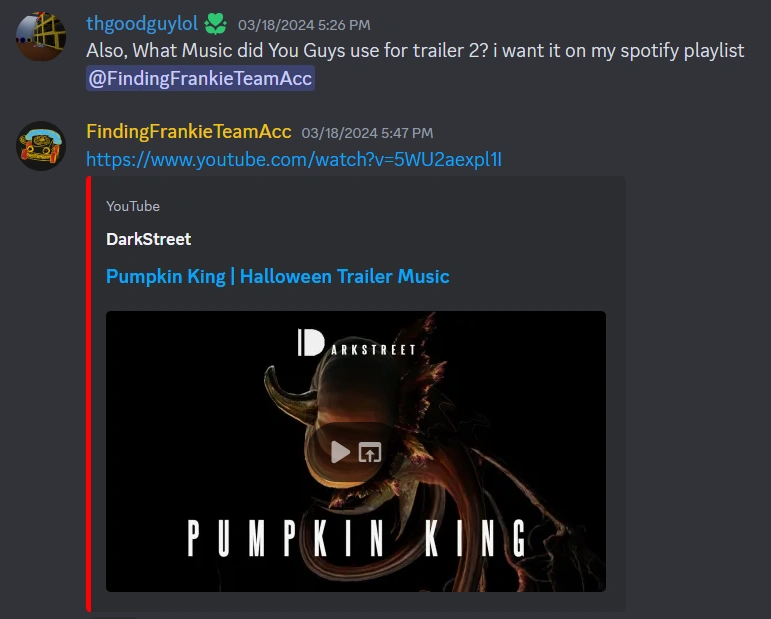Open the youtube.com watch URL link
771x619 pixels.
pos(294,159)
